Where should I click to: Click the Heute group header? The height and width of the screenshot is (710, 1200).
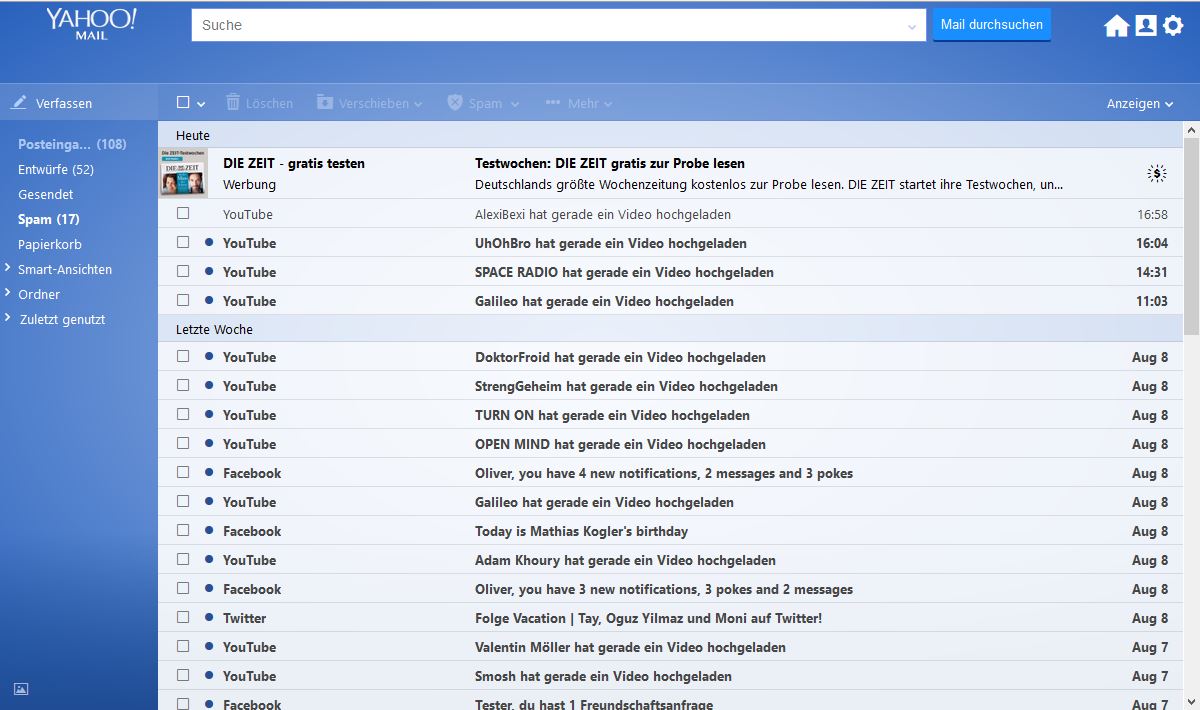[x=670, y=135]
